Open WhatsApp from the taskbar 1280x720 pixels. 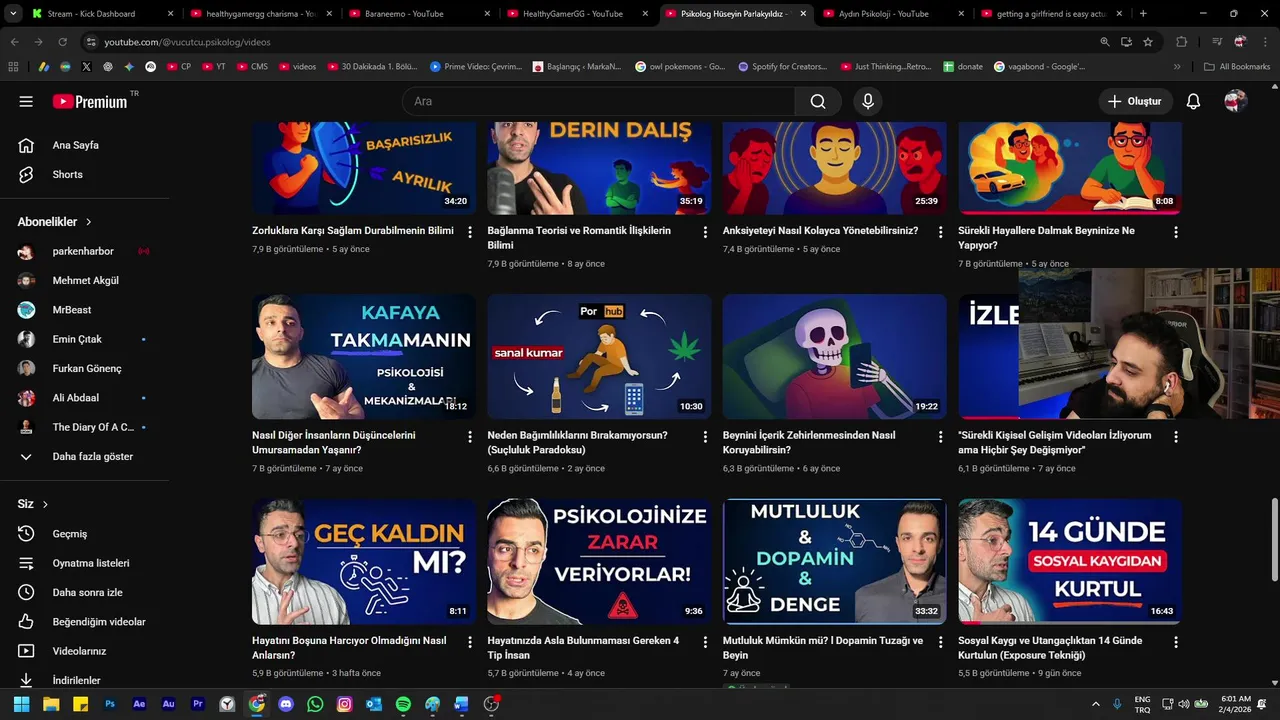315,704
